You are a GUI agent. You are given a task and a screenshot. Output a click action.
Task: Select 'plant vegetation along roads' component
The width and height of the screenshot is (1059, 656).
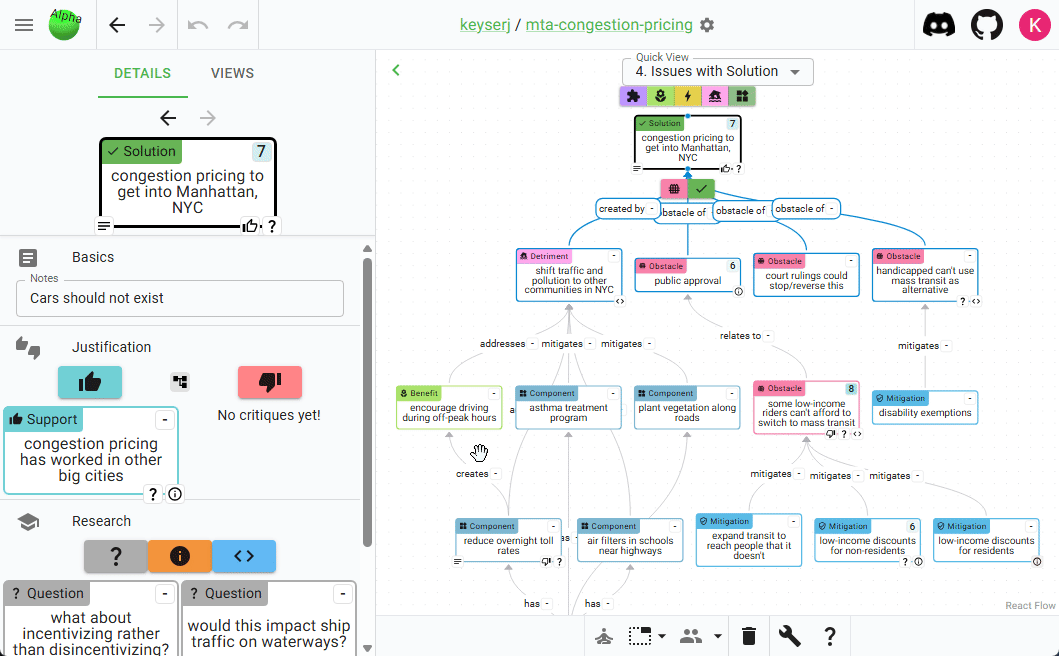(x=687, y=407)
